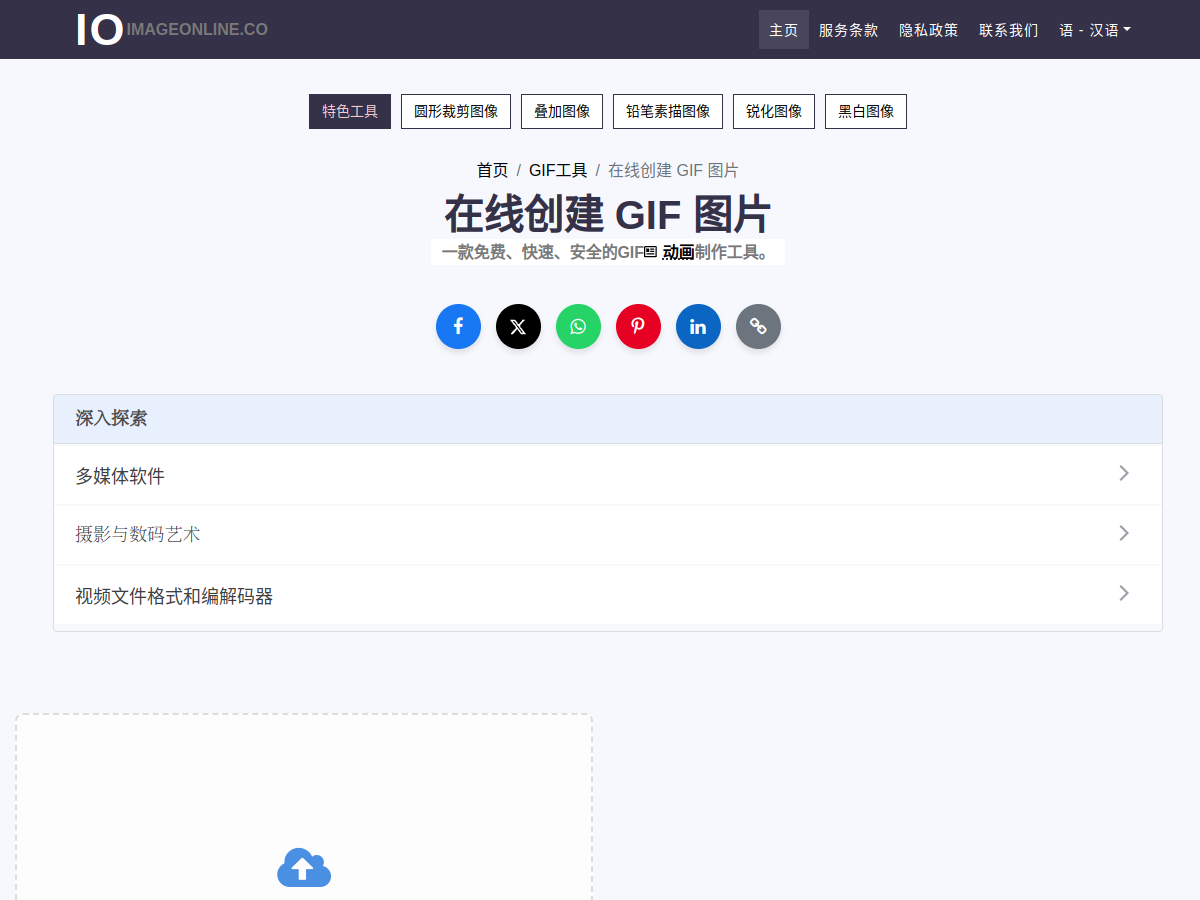The width and height of the screenshot is (1200, 900).
Task: Click the 在线创建 GIF 图片 heading
Action: [608, 213]
